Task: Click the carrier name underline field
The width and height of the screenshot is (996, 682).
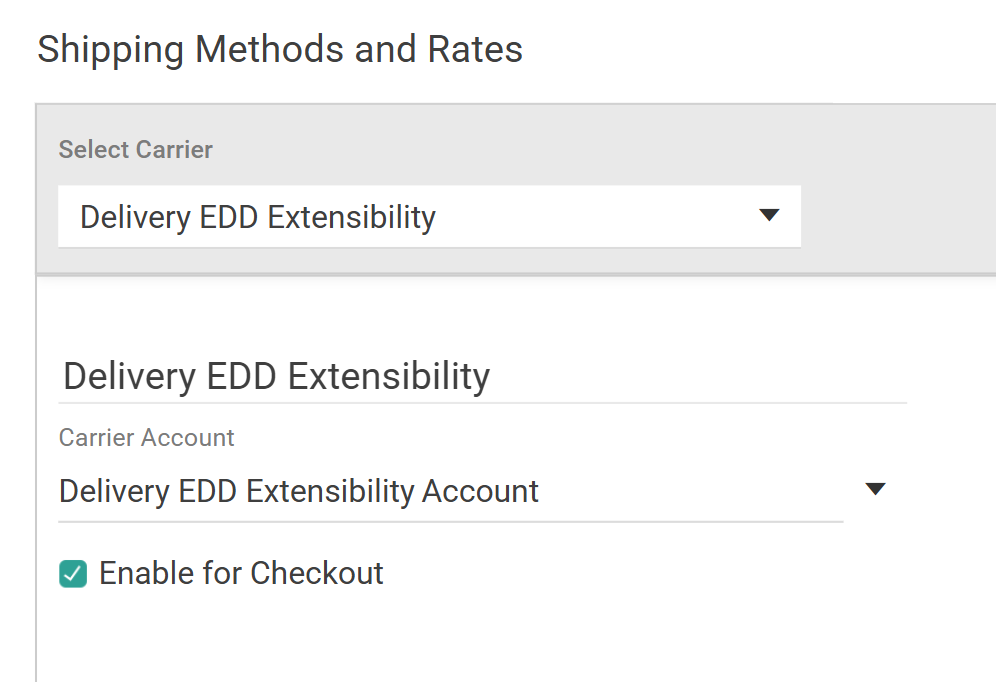Action: (x=480, y=396)
